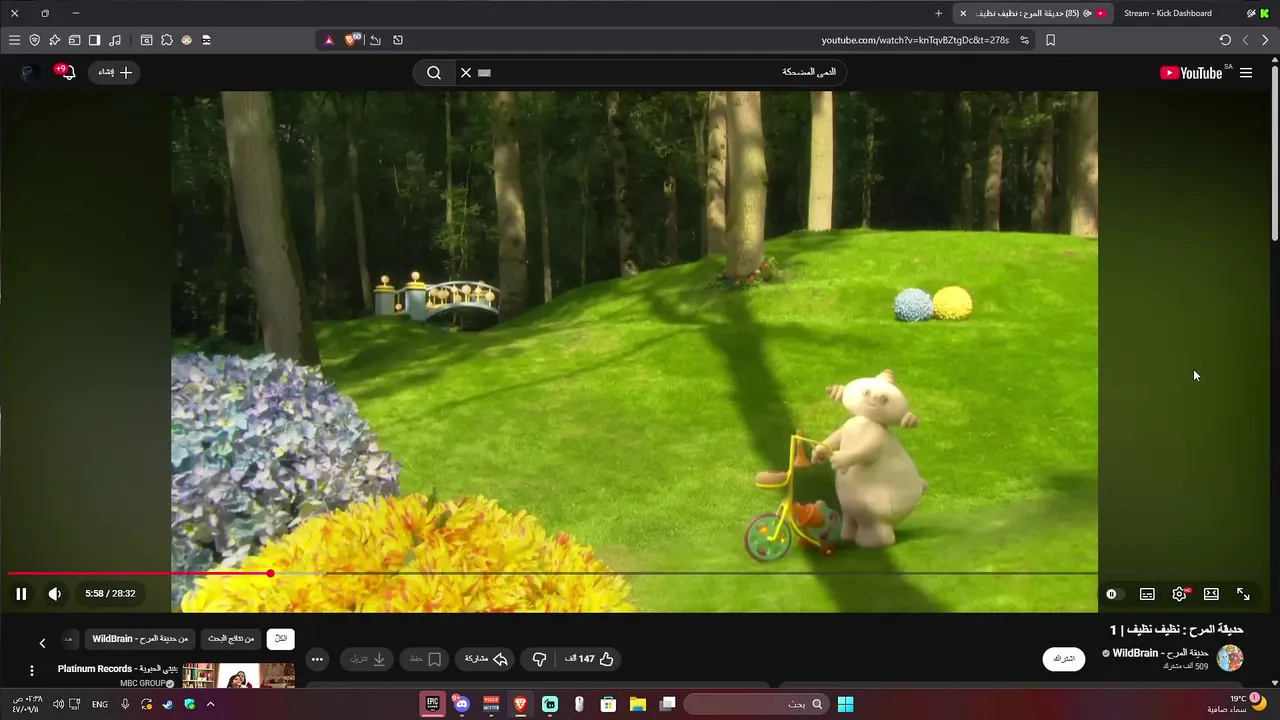Open the File Explorer taskbar icon
Screen dimensions: 1280x720
[637, 704]
